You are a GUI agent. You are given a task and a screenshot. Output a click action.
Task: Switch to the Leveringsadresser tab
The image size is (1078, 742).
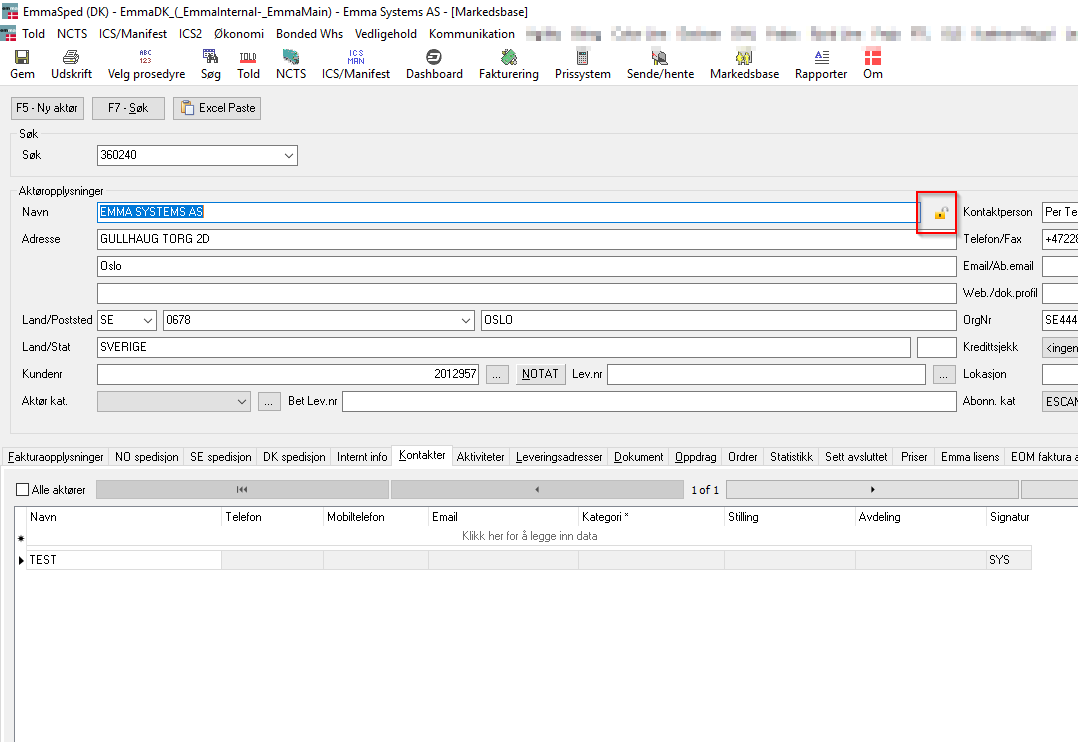pos(559,457)
